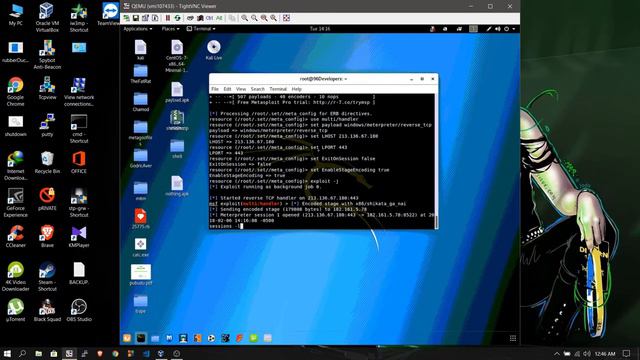Click the terminal 'sessions -l' input line

[x=226, y=226]
